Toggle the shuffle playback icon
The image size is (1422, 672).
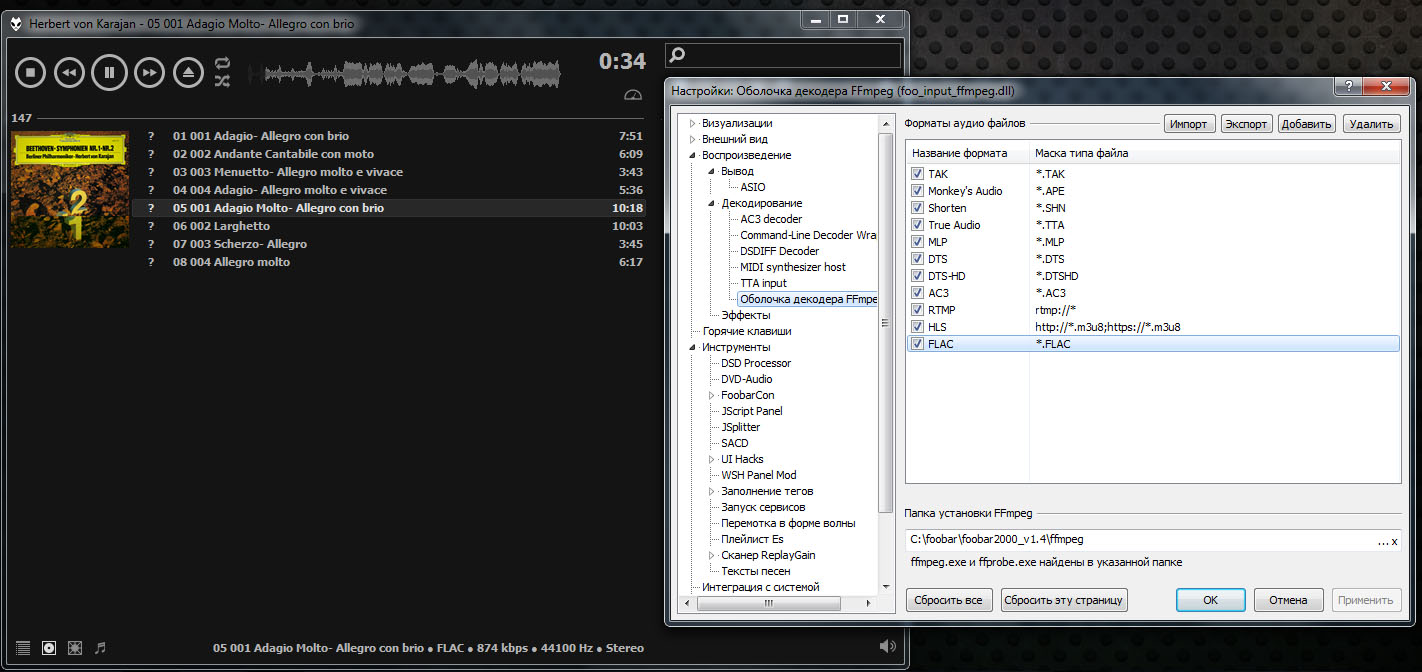222,81
